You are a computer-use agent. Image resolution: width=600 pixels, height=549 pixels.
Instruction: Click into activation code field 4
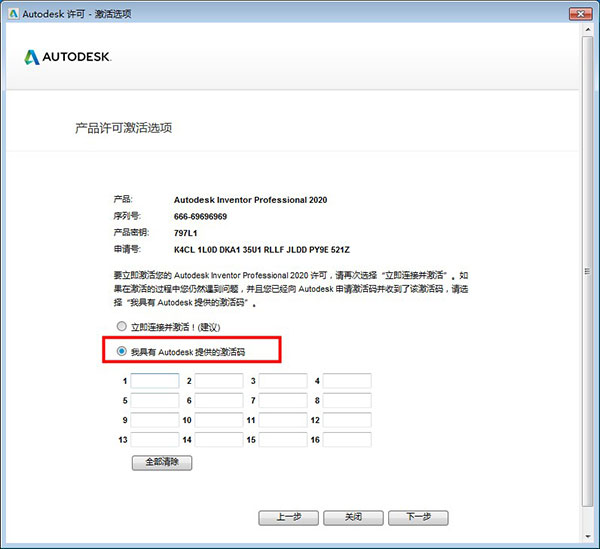pyautogui.click(x=347, y=381)
